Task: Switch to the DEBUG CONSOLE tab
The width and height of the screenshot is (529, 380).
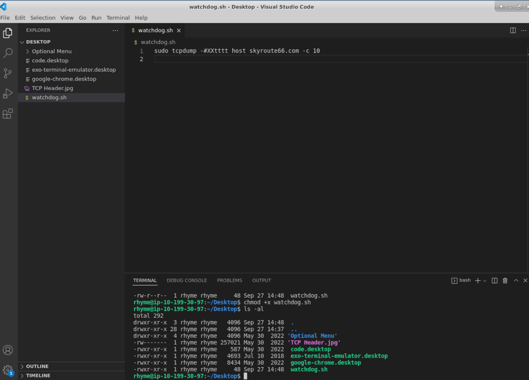Action: click(187, 280)
